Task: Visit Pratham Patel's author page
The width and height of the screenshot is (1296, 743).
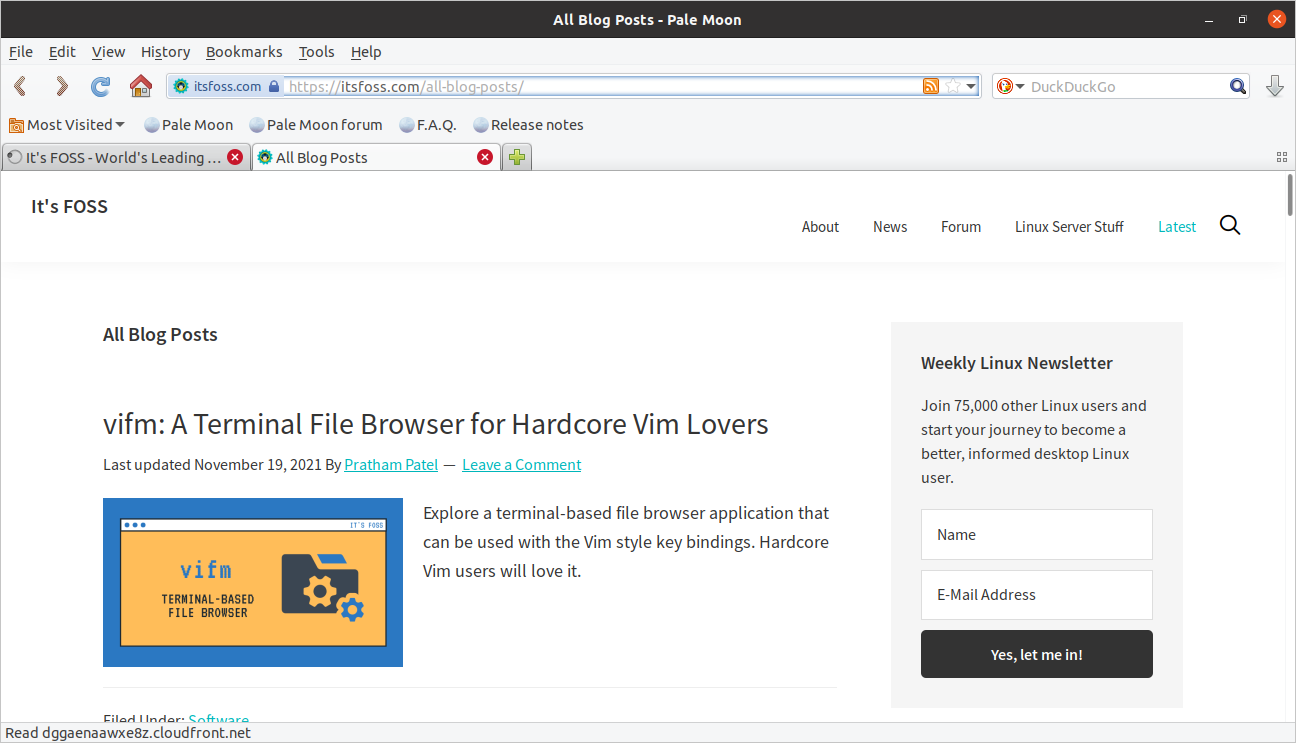Action: (391, 464)
